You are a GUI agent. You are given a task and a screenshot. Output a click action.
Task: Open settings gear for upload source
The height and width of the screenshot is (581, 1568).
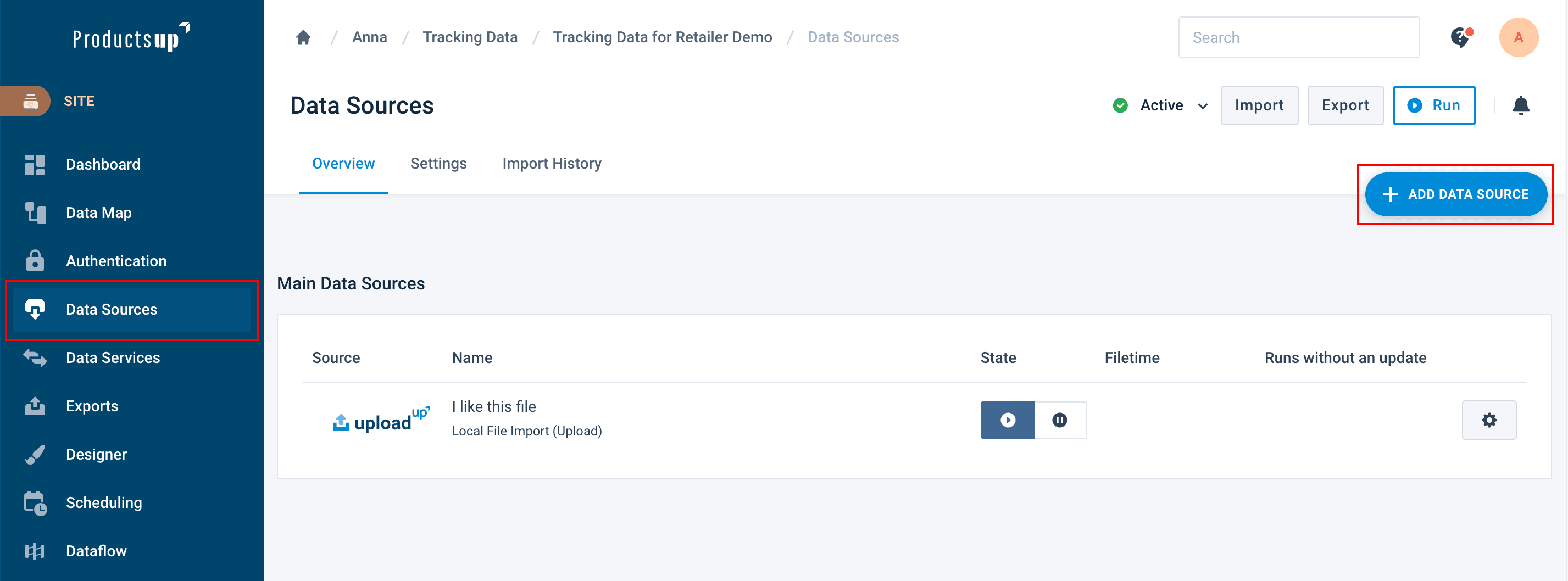point(1488,420)
